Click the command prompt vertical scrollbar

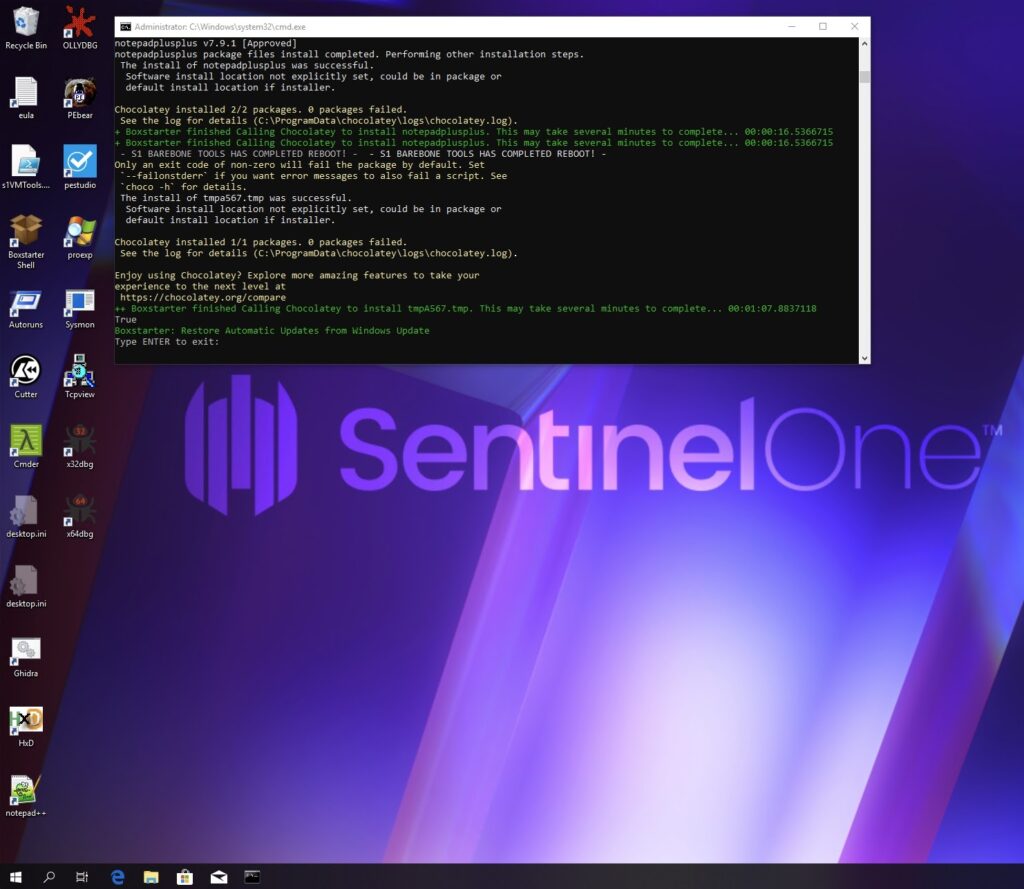click(x=864, y=200)
